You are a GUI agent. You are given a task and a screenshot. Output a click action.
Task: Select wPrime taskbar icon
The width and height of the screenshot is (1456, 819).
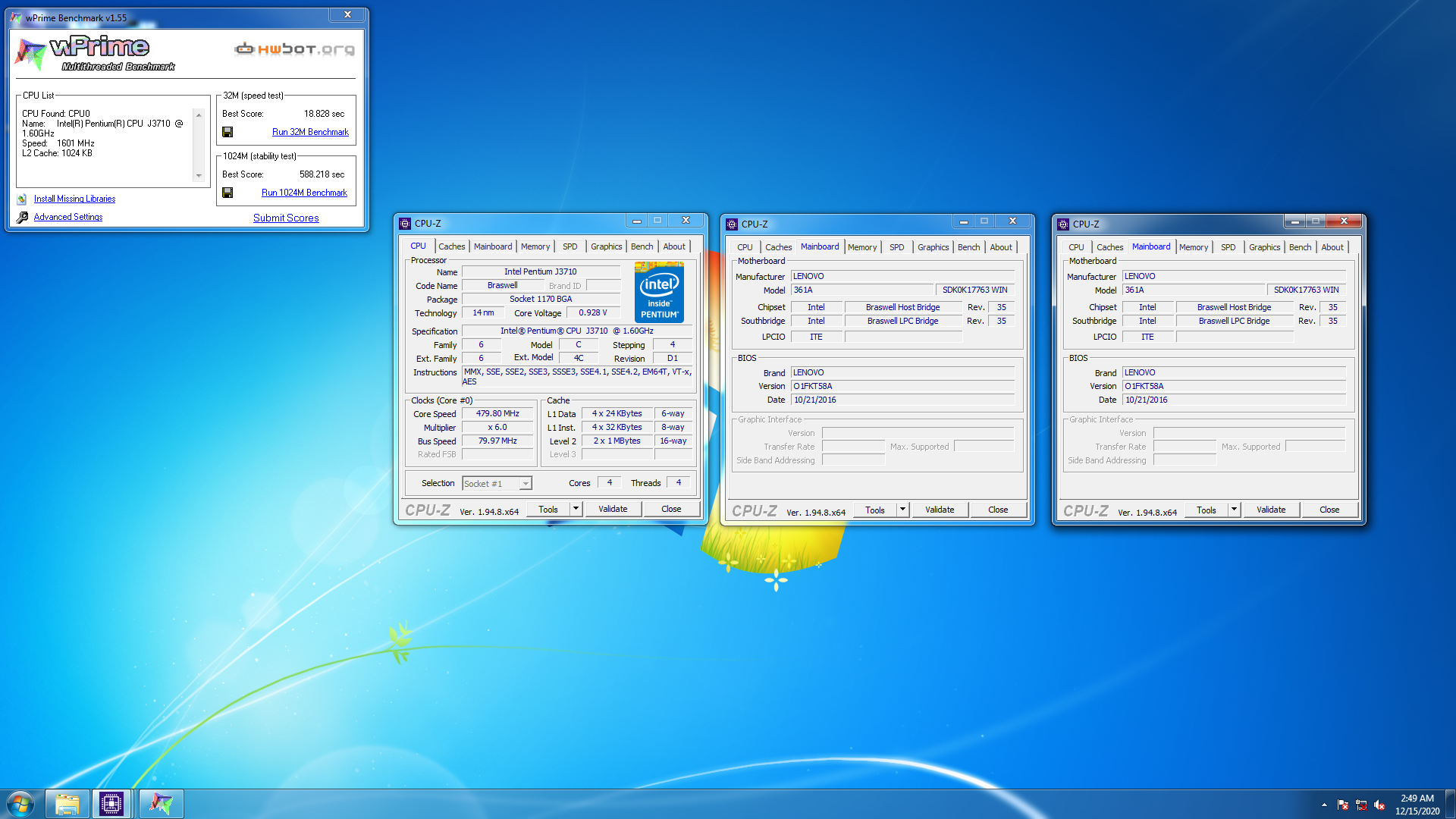(x=161, y=804)
